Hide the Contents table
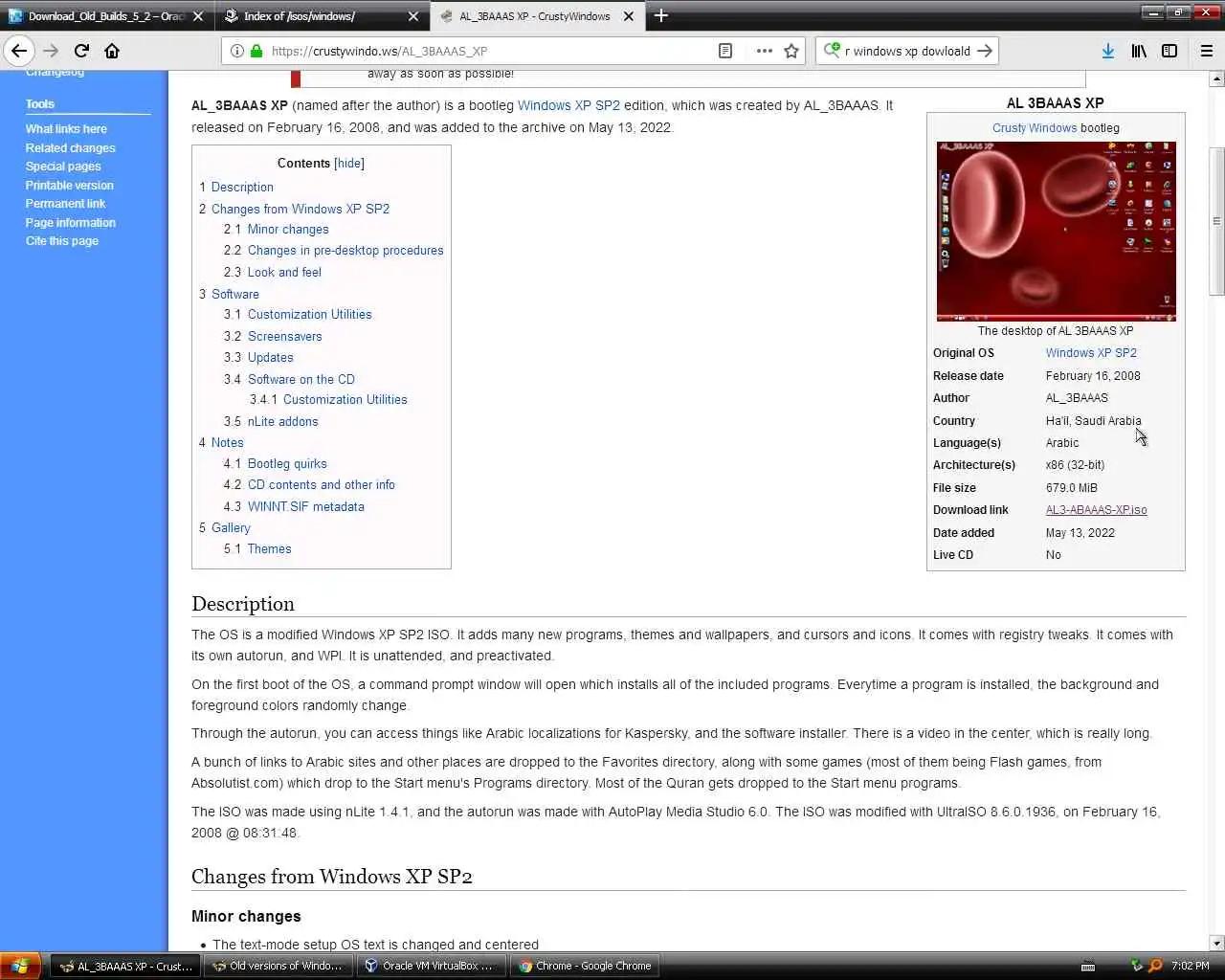The width and height of the screenshot is (1225, 980). [349, 164]
